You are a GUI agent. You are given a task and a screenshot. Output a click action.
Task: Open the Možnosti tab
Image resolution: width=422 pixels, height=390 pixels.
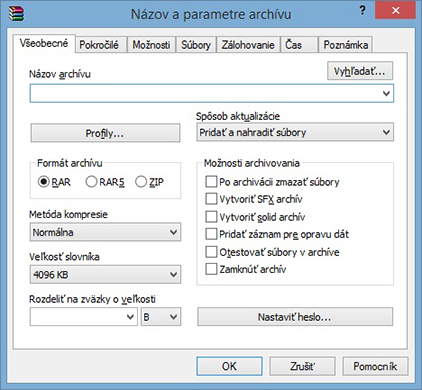(x=151, y=45)
